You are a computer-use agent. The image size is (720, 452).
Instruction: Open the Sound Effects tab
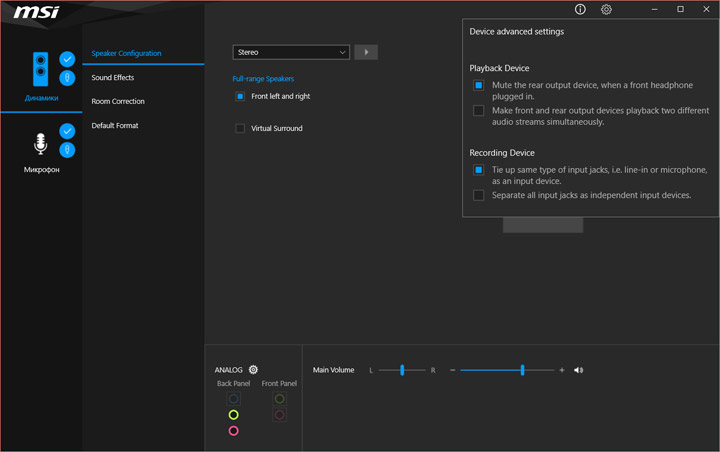113,78
